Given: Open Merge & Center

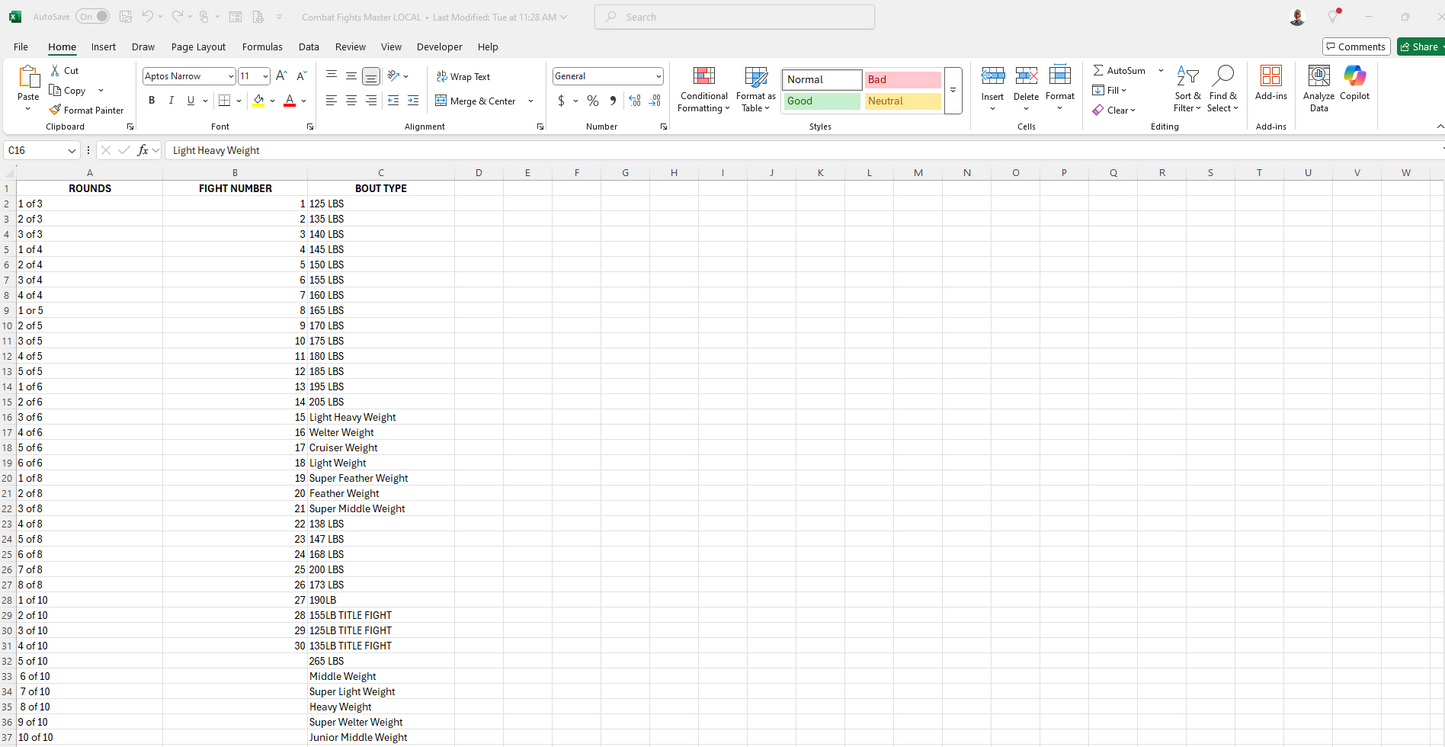Looking at the screenshot, I should [482, 101].
